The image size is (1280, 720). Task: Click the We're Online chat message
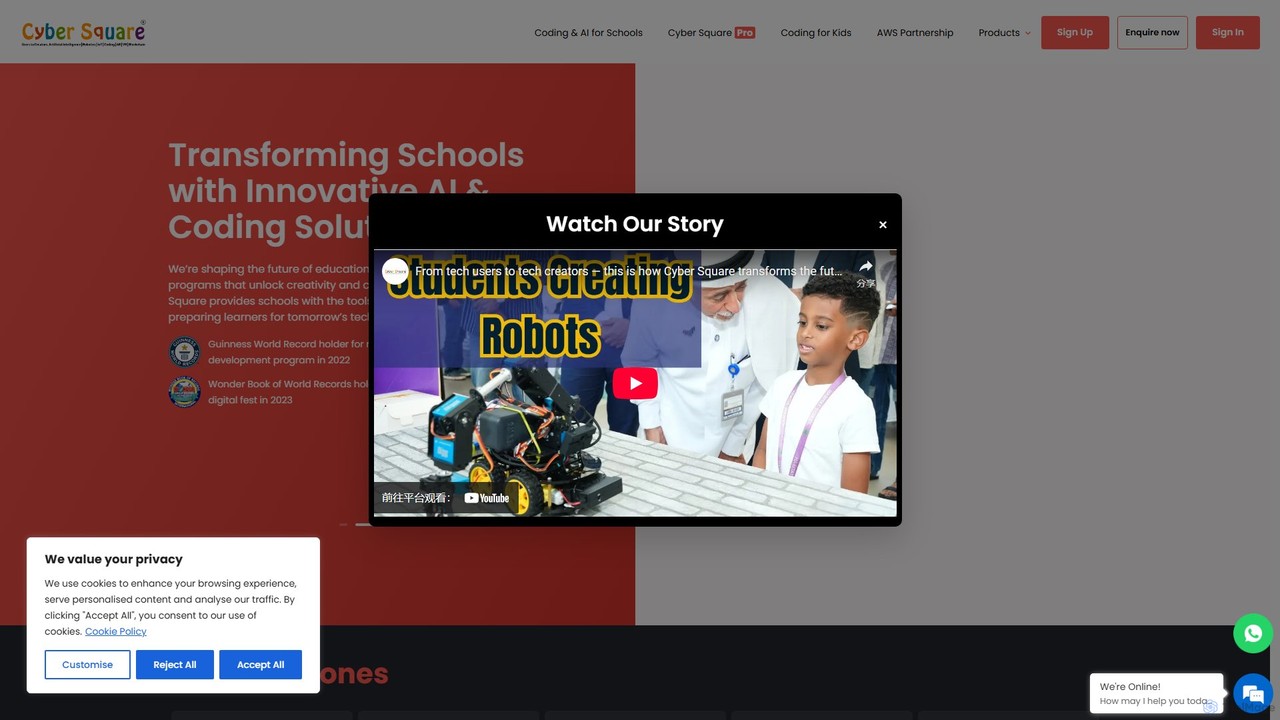tap(1156, 693)
